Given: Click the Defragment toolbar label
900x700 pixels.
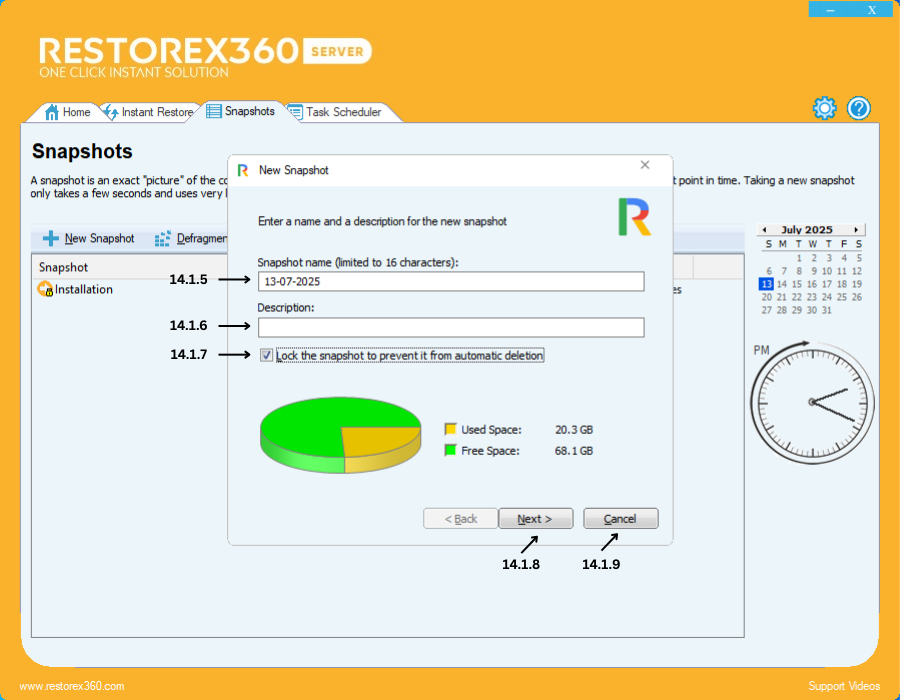Looking at the screenshot, I should [202, 238].
